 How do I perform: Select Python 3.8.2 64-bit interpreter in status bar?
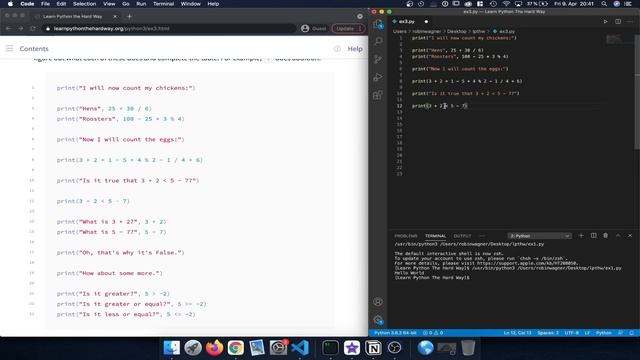[395, 333]
